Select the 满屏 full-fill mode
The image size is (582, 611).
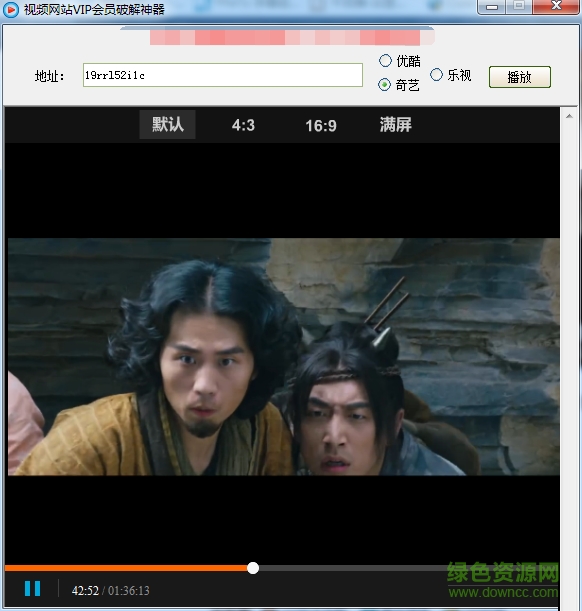395,125
